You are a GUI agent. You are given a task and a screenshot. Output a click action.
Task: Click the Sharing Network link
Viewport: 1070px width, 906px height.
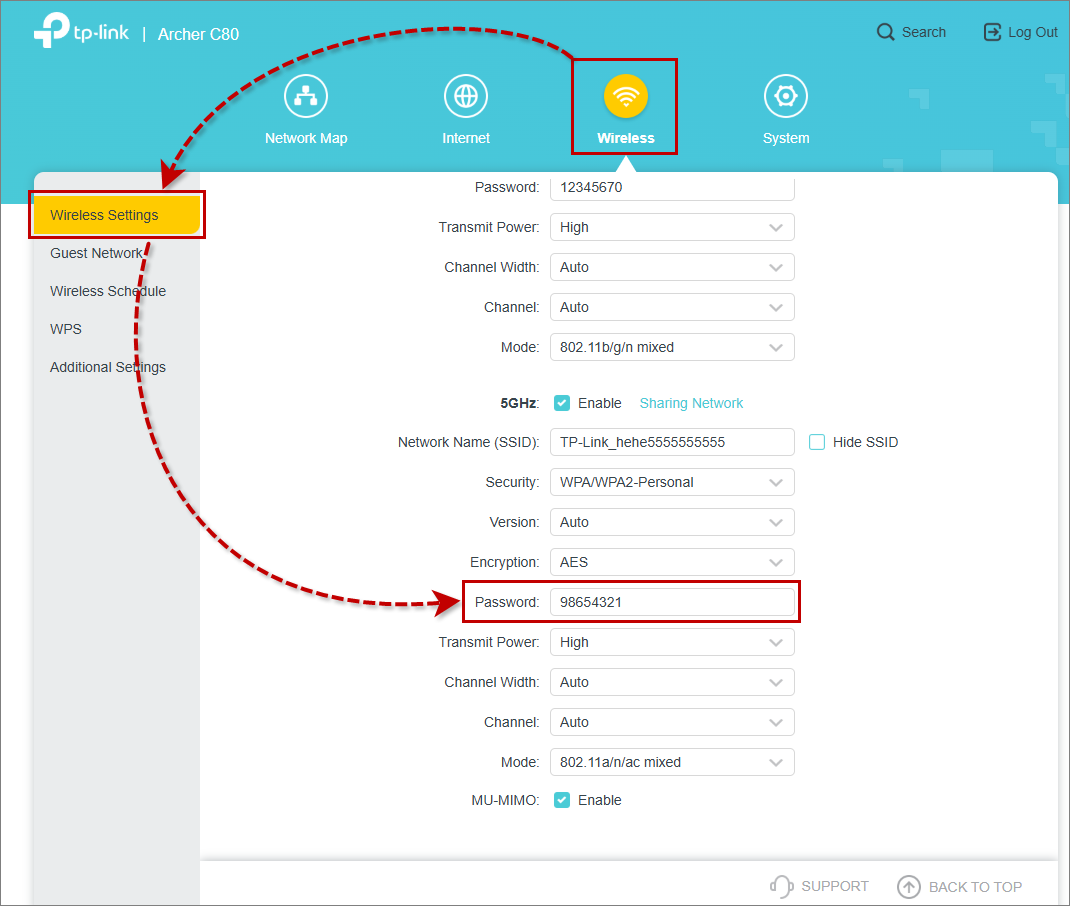tap(691, 403)
